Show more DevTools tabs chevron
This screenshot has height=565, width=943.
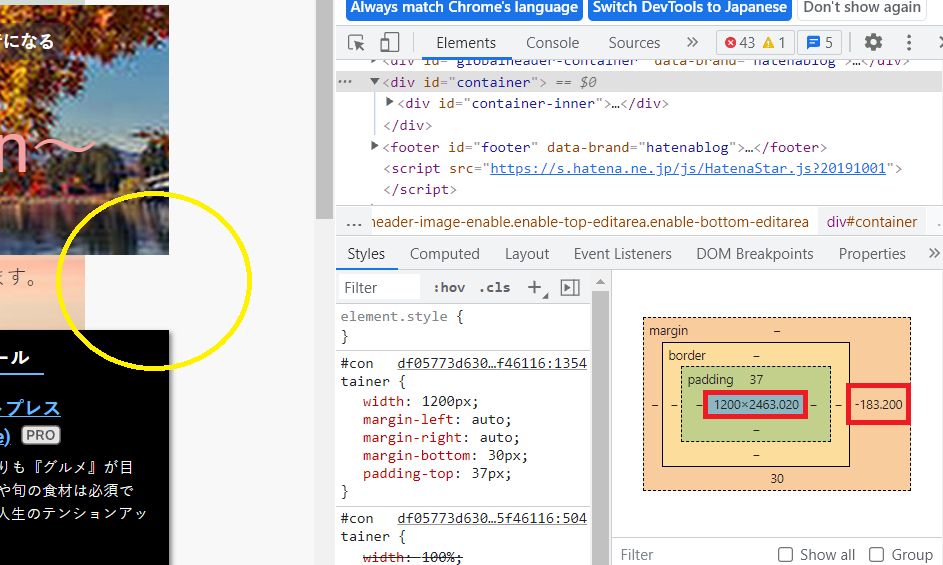tap(692, 42)
